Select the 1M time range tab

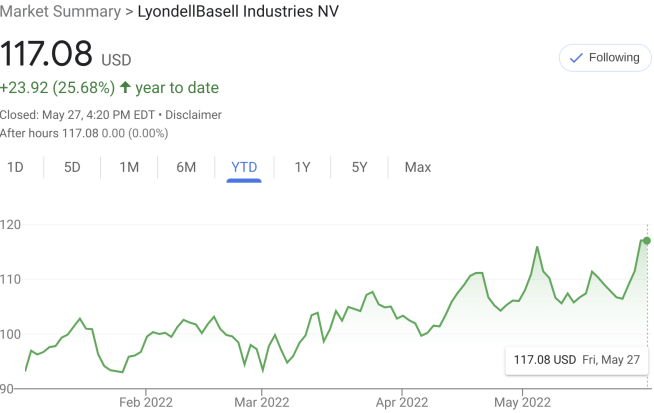pos(129,167)
